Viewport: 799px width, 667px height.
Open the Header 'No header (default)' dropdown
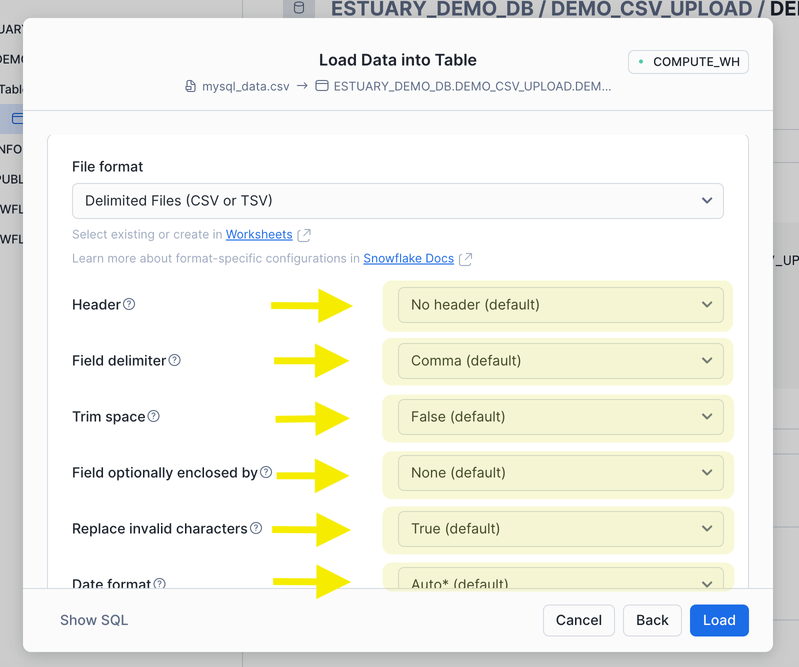(561, 305)
